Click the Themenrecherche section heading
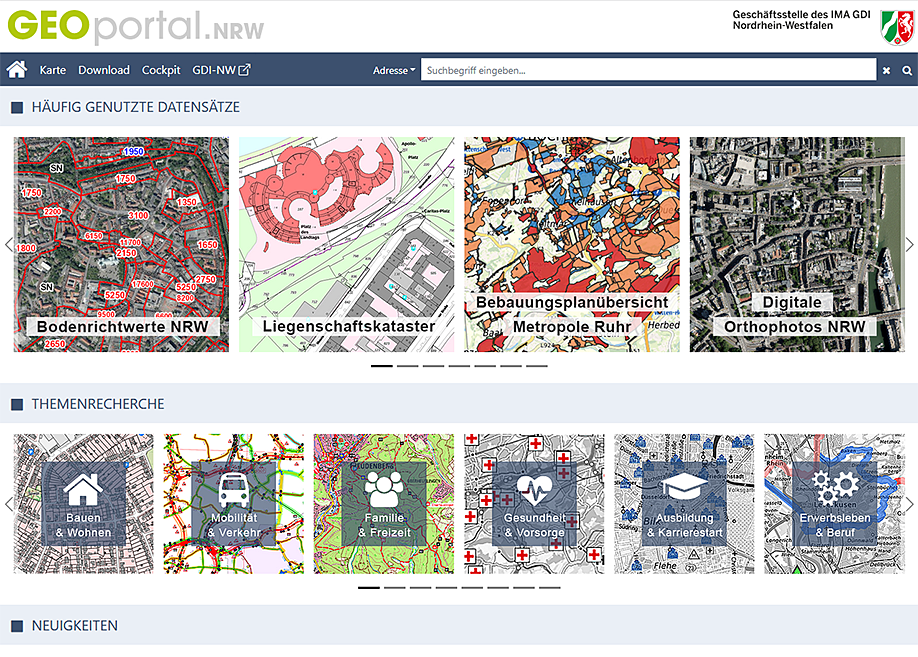Viewport: 918px width, 657px height. (98, 404)
